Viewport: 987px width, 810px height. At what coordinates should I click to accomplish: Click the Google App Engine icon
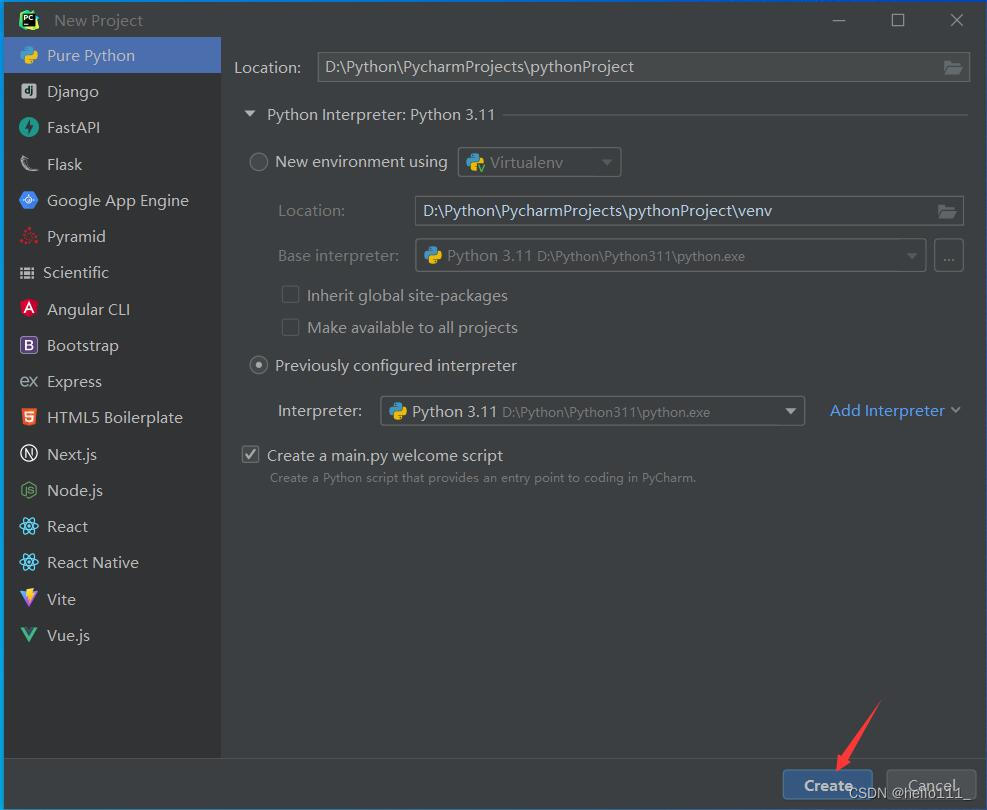[x=28, y=200]
